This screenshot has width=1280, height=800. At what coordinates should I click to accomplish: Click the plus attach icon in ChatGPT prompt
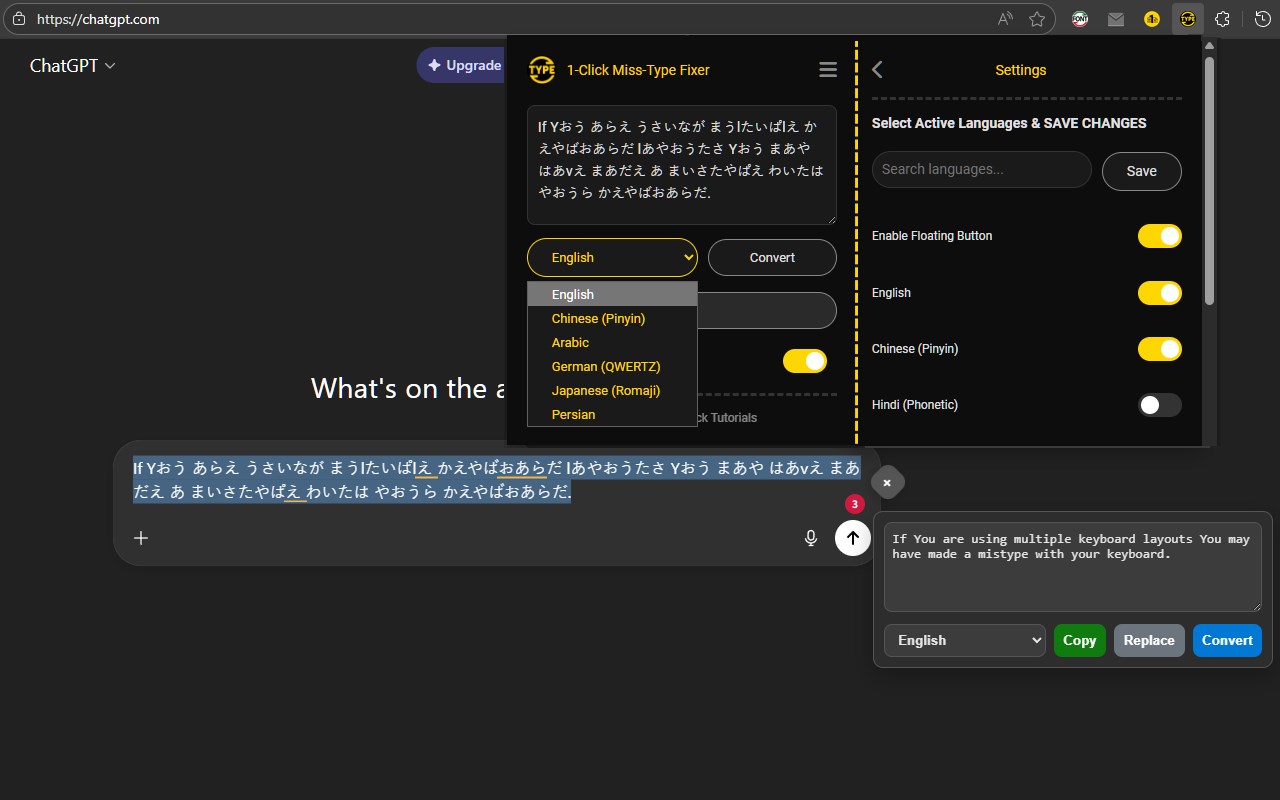(141, 538)
